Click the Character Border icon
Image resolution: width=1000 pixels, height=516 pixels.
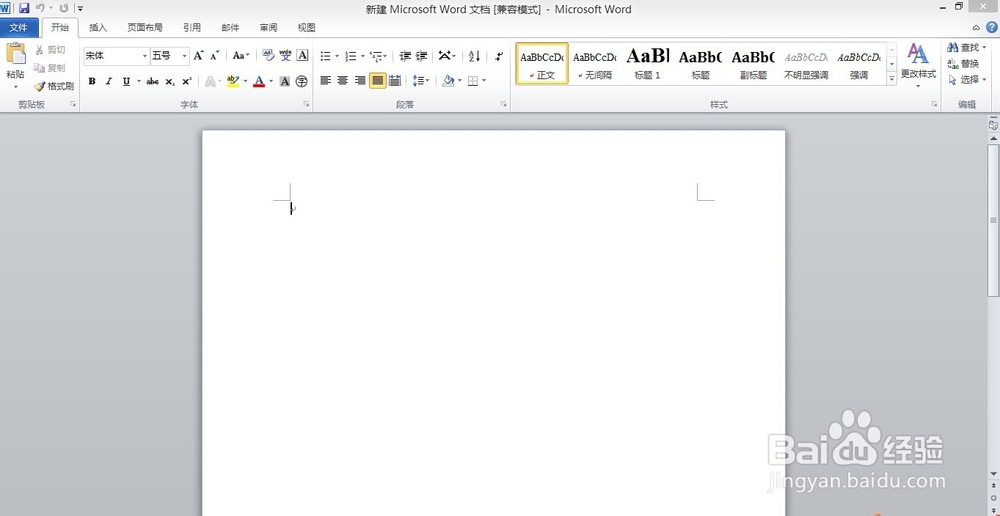coord(302,55)
